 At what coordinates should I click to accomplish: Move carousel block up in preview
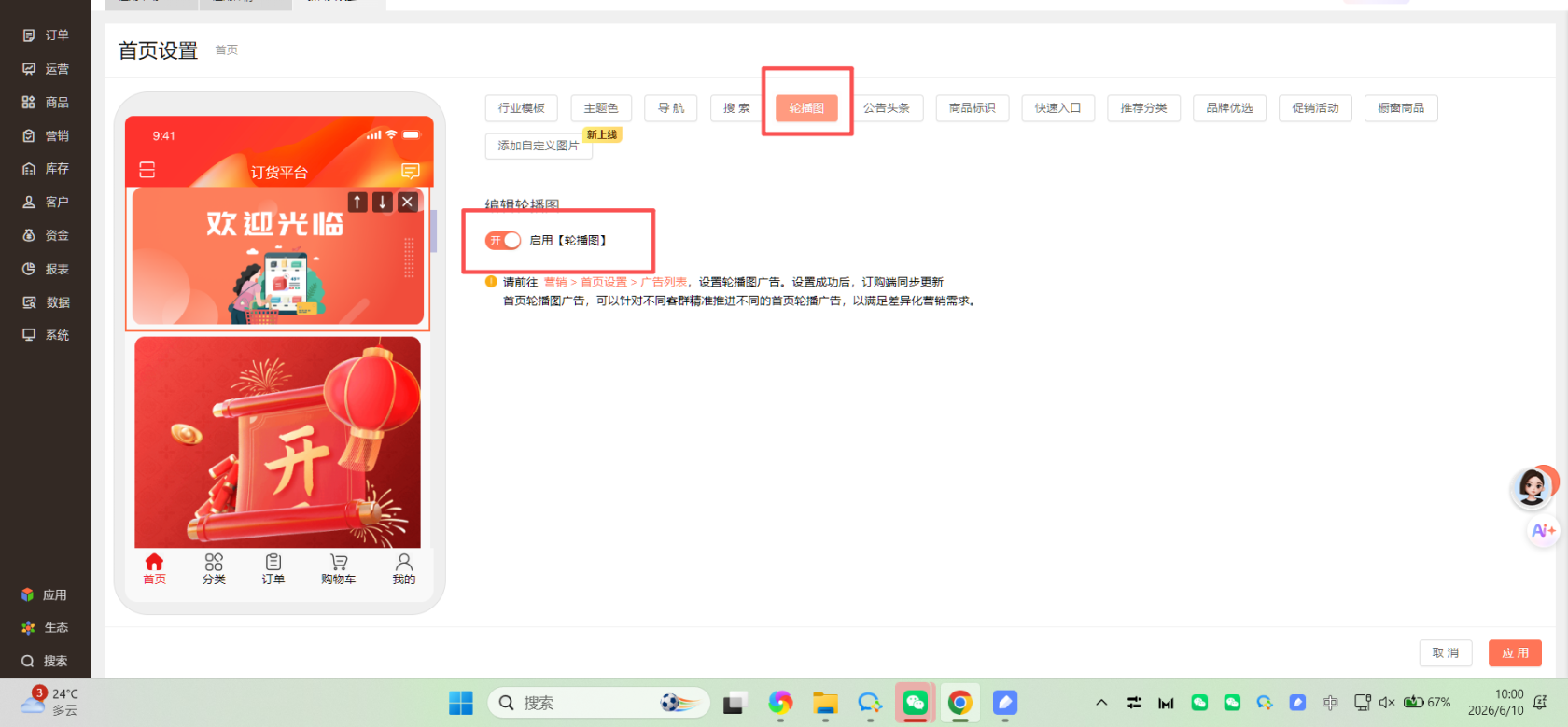[x=357, y=202]
